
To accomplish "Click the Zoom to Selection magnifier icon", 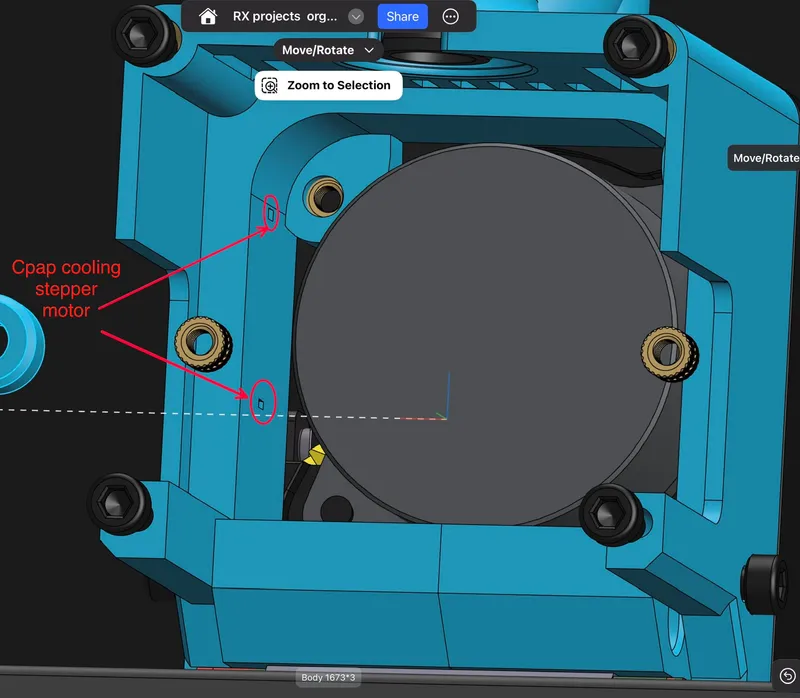I will [269, 85].
